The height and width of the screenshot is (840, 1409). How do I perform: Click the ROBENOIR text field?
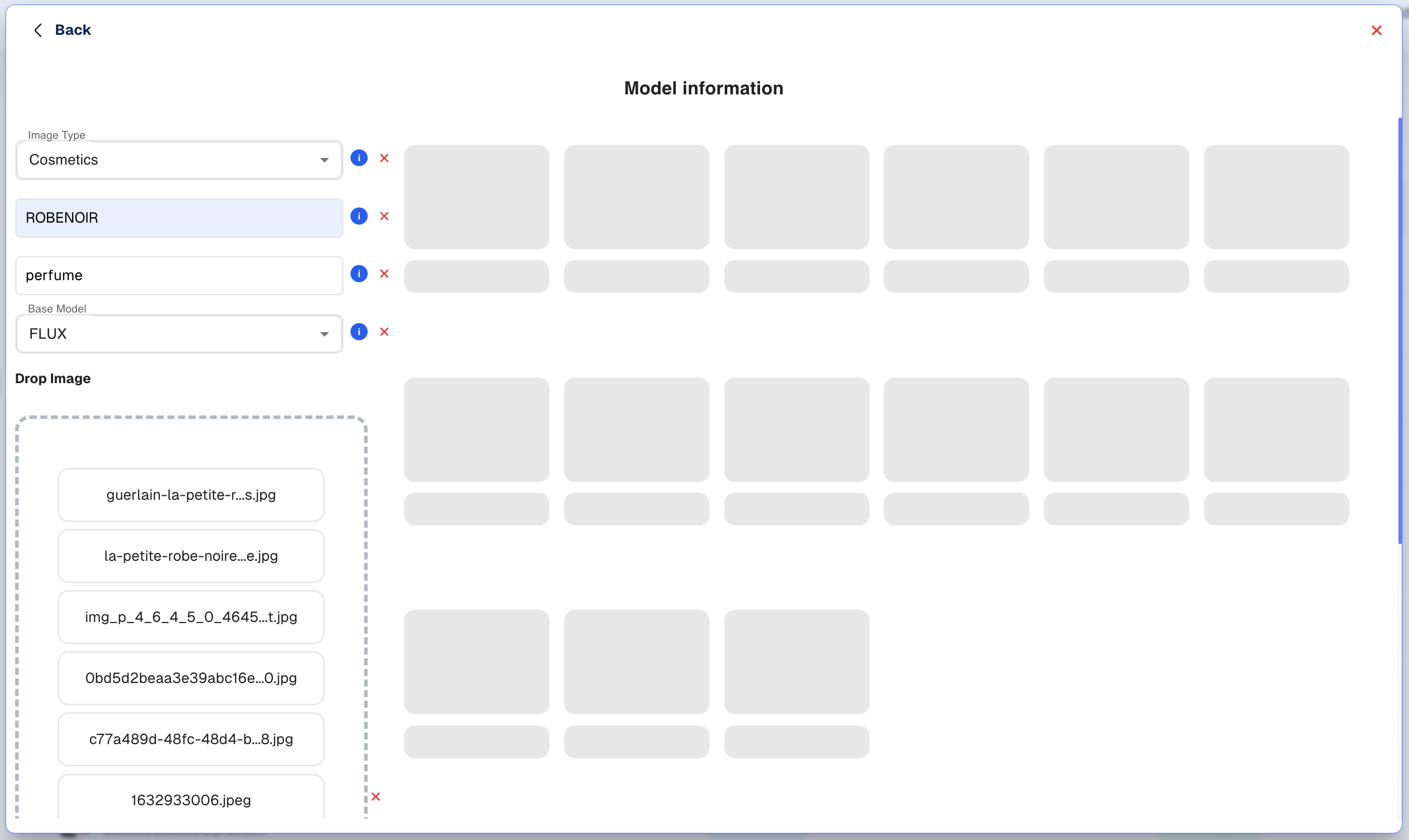click(179, 218)
